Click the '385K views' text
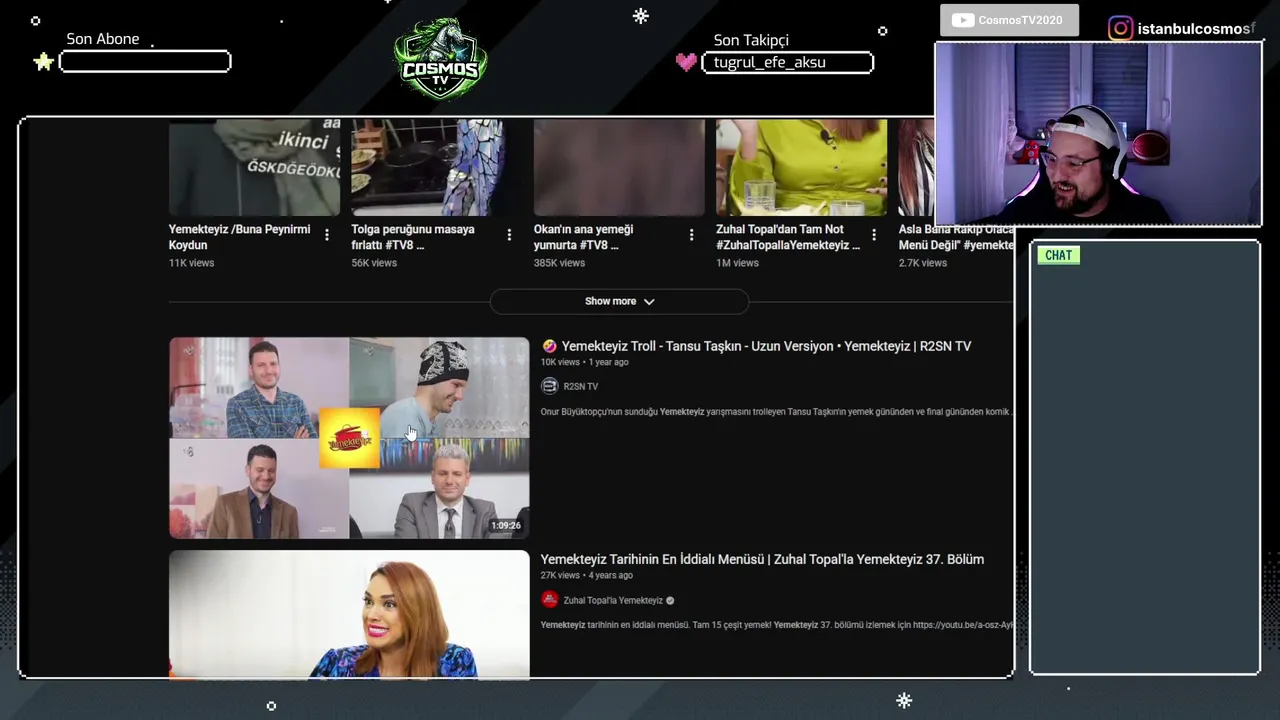 coord(559,263)
